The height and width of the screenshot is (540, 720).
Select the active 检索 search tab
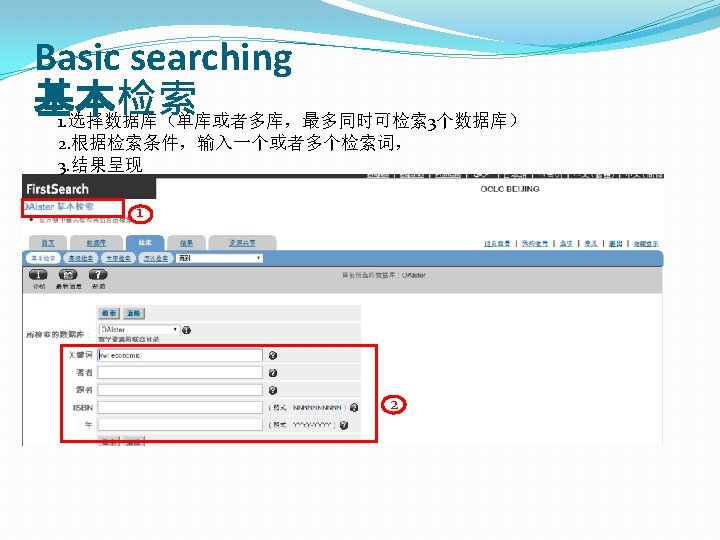click(x=145, y=242)
